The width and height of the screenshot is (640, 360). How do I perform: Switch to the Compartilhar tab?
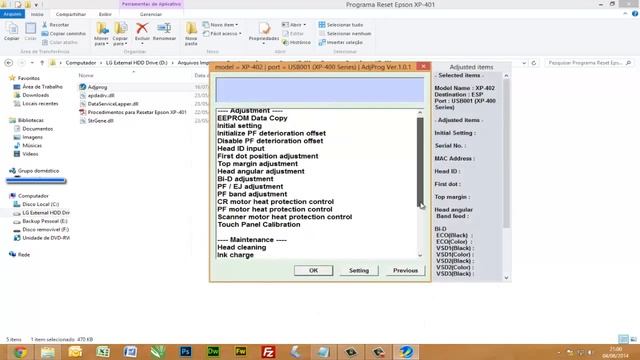tap(71, 14)
